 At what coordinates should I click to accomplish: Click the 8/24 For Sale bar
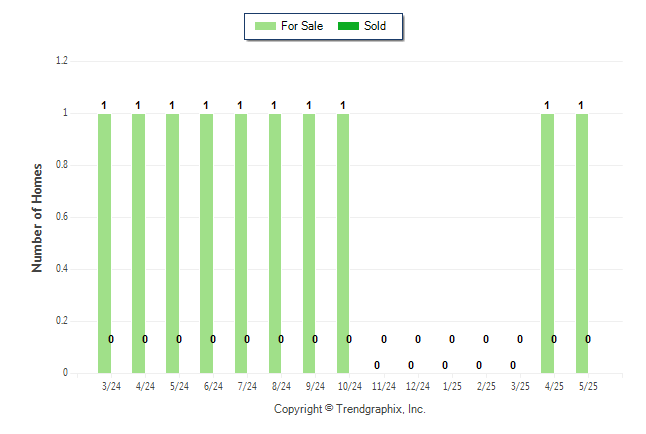pyautogui.click(x=275, y=244)
